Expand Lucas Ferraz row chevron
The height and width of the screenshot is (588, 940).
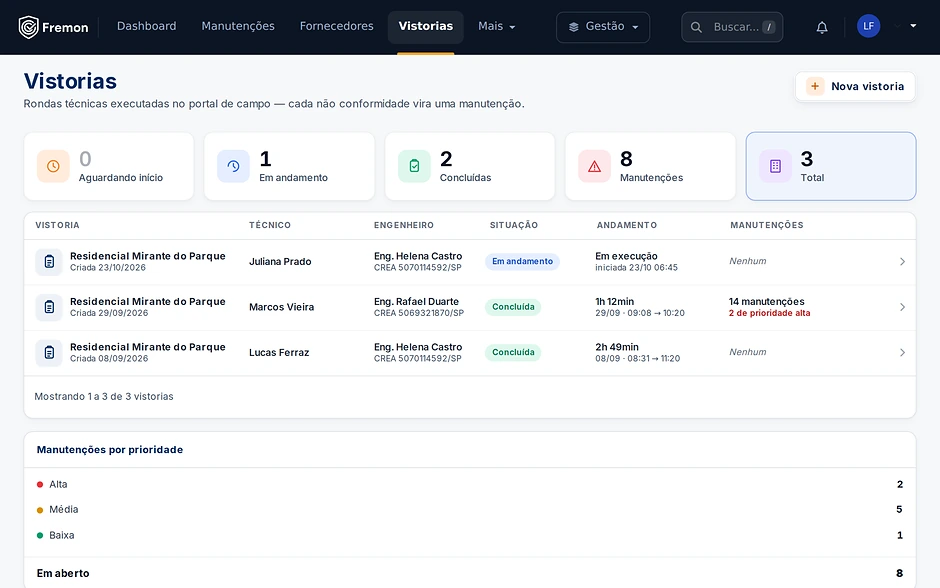tap(902, 353)
